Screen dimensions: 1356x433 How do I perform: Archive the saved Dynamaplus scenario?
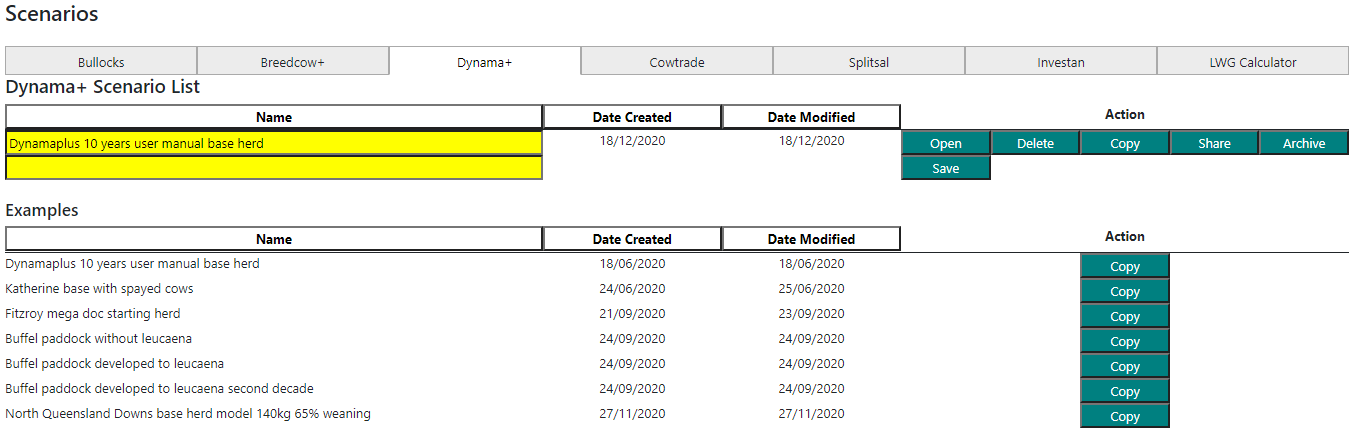(1304, 143)
